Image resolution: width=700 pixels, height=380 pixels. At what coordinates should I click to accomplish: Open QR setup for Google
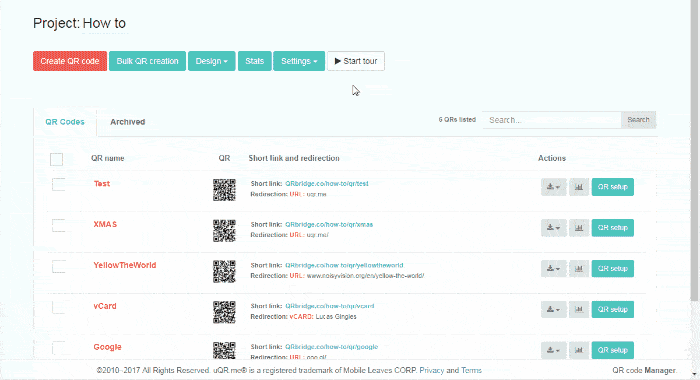[612, 350]
